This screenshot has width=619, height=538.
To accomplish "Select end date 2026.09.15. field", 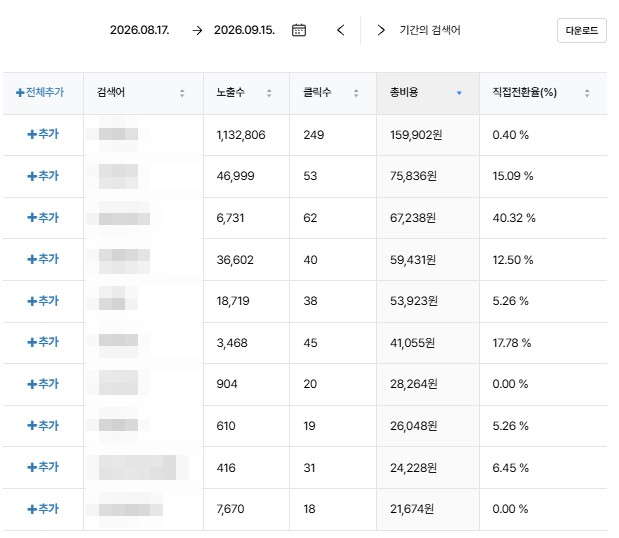I will (x=244, y=30).
